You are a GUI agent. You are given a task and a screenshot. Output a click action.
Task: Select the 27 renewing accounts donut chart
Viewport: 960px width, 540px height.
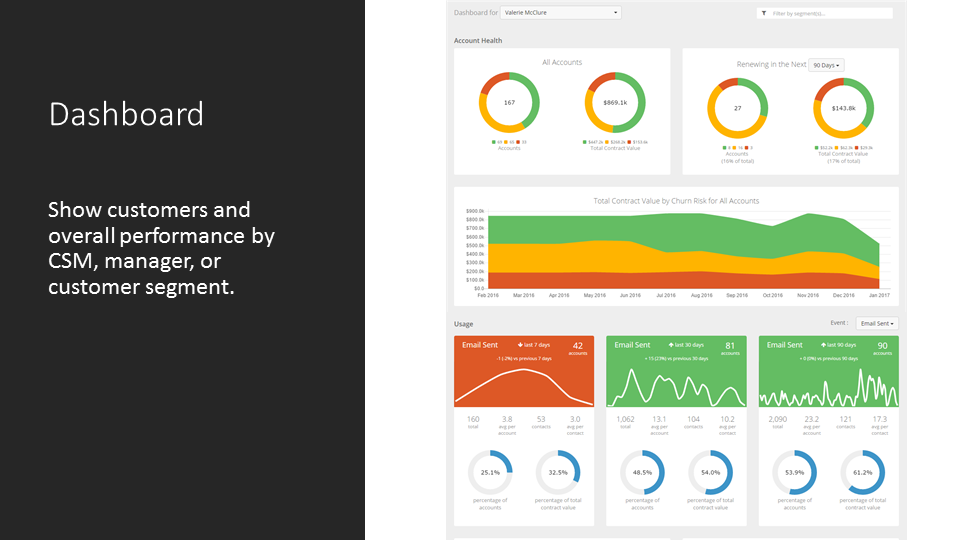click(737, 108)
